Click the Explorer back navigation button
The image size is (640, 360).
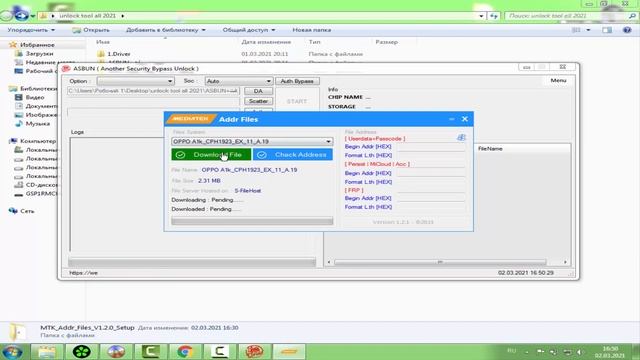[7, 16]
